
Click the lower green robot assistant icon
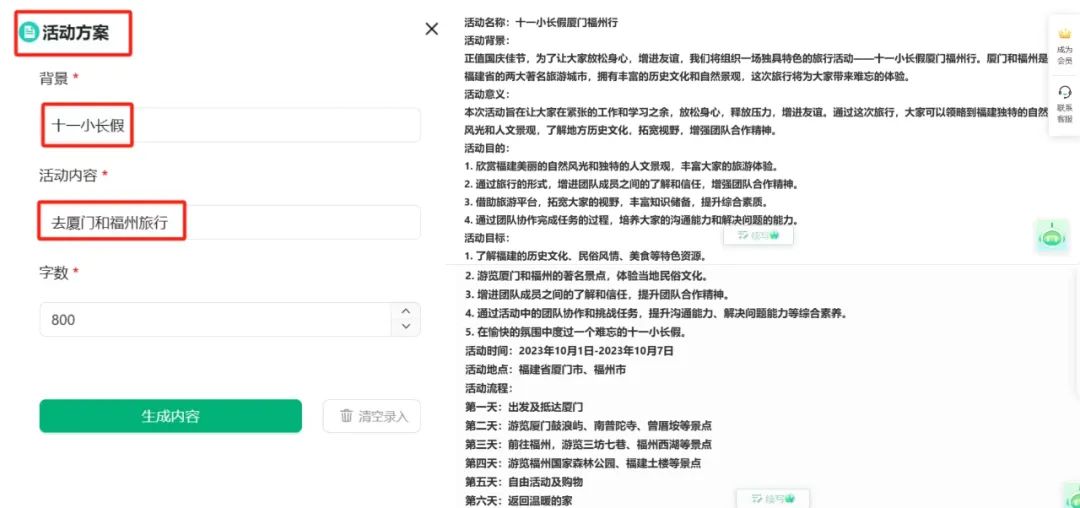click(x=1070, y=496)
